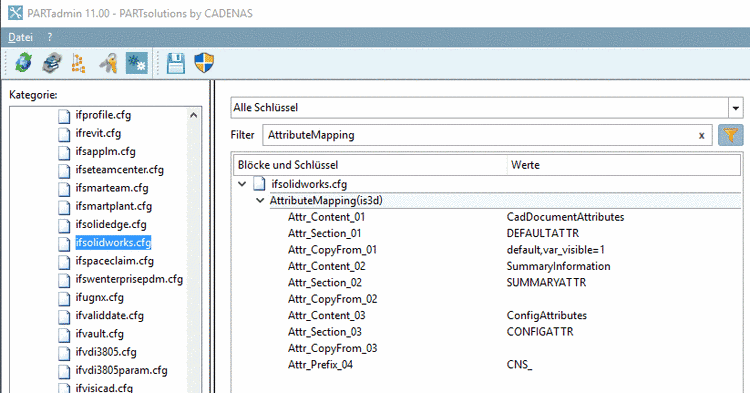Select ifvault.cfg in category list
The image size is (750, 393).
point(99,334)
